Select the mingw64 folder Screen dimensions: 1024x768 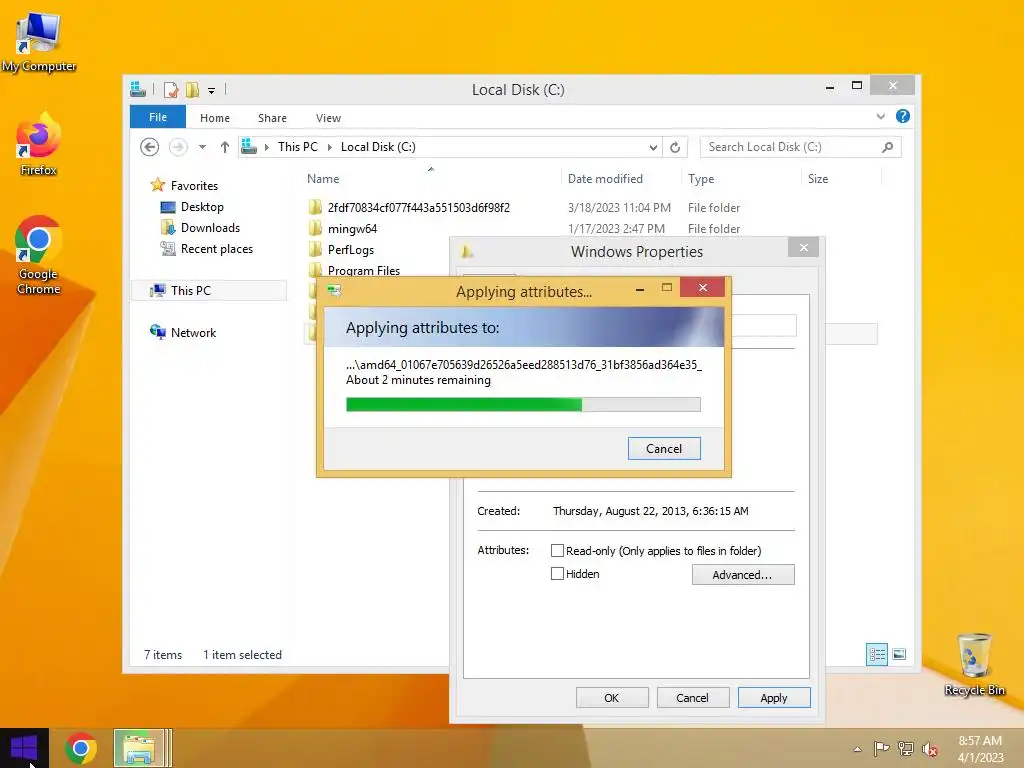pyautogui.click(x=352, y=229)
